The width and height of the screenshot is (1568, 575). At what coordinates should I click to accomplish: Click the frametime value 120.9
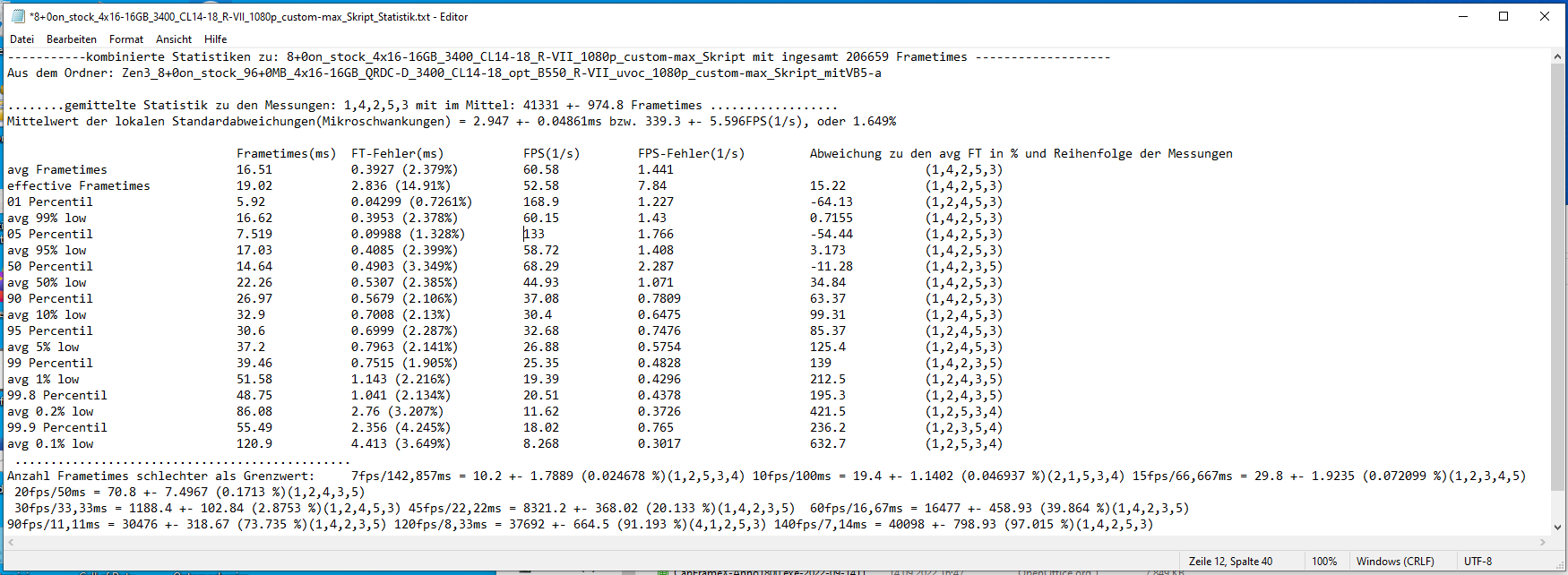(254, 444)
